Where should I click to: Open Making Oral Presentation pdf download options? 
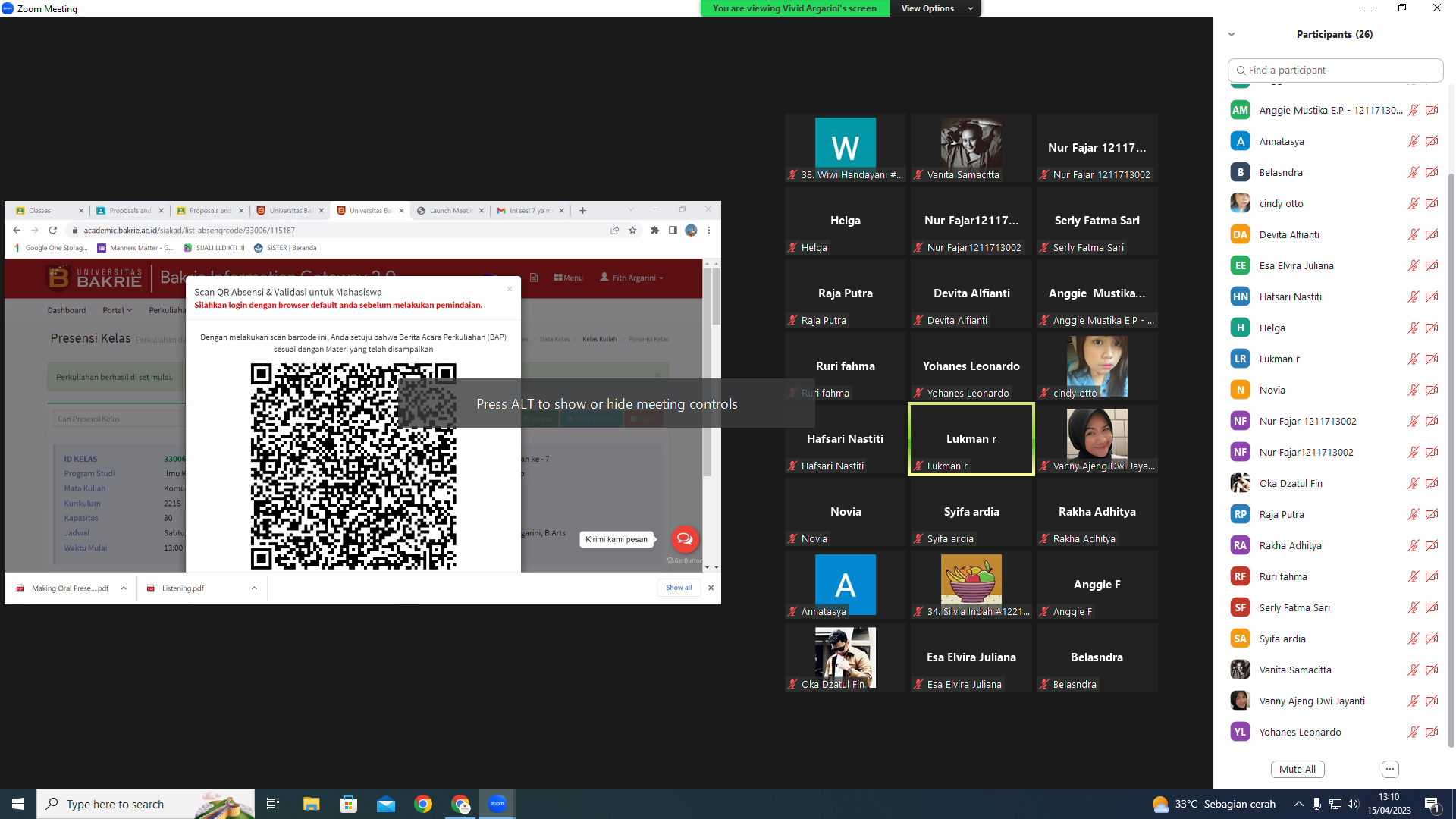click(x=124, y=588)
